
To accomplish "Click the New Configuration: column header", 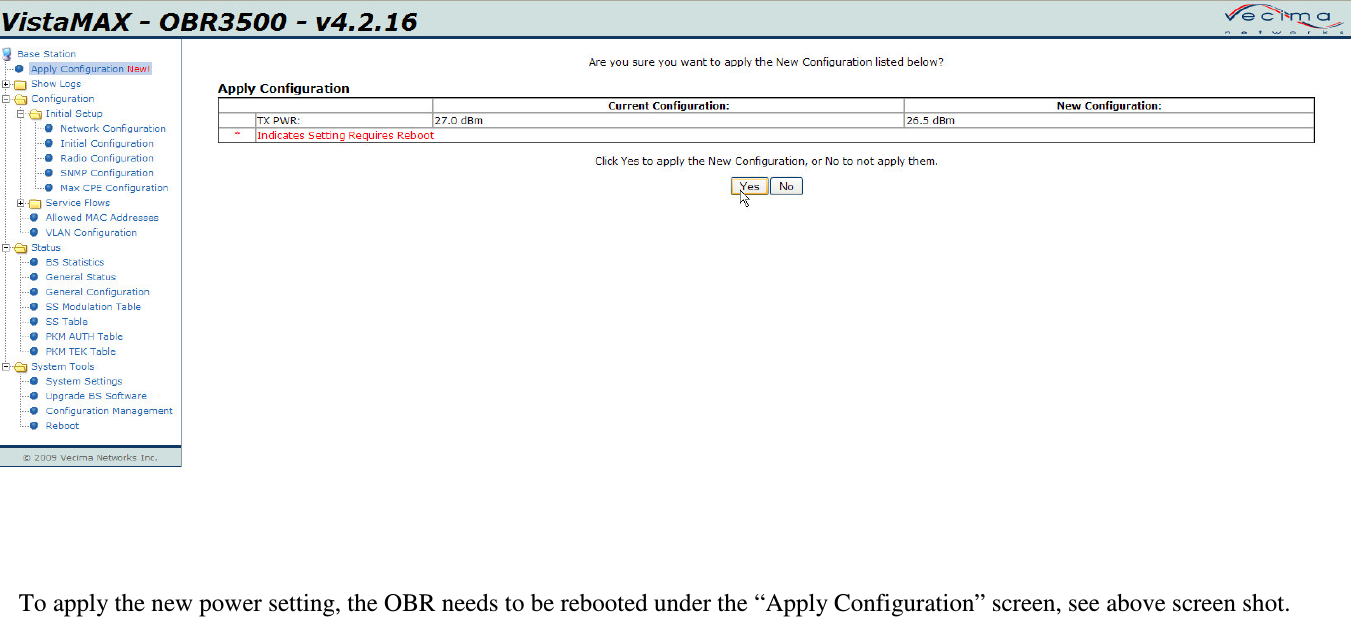I will (x=1109, y=105).
